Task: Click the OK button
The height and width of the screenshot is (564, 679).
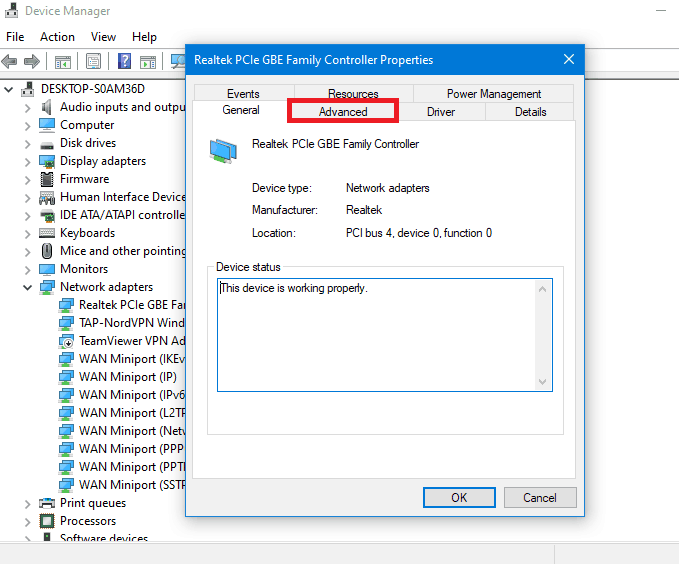Action: pyautogui.click(x=459, y=497)
